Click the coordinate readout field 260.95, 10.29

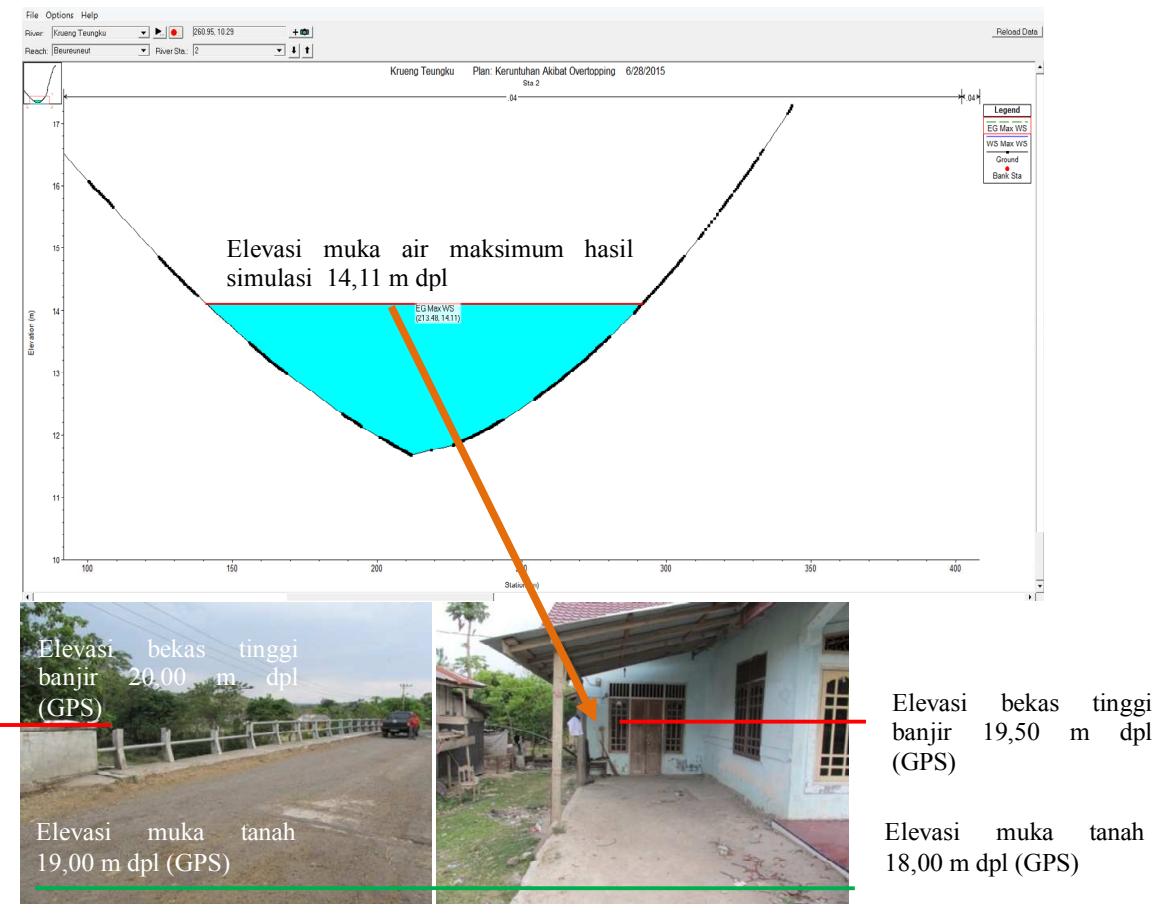[239, 32]
